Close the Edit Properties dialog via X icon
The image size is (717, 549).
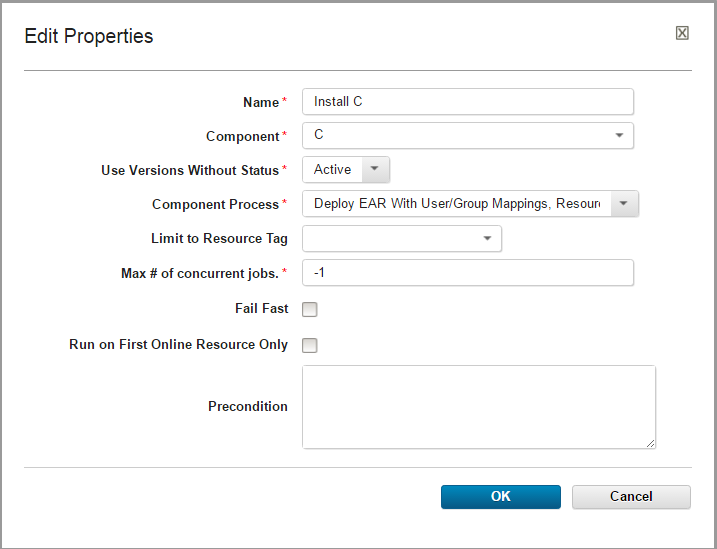(682, 33)
